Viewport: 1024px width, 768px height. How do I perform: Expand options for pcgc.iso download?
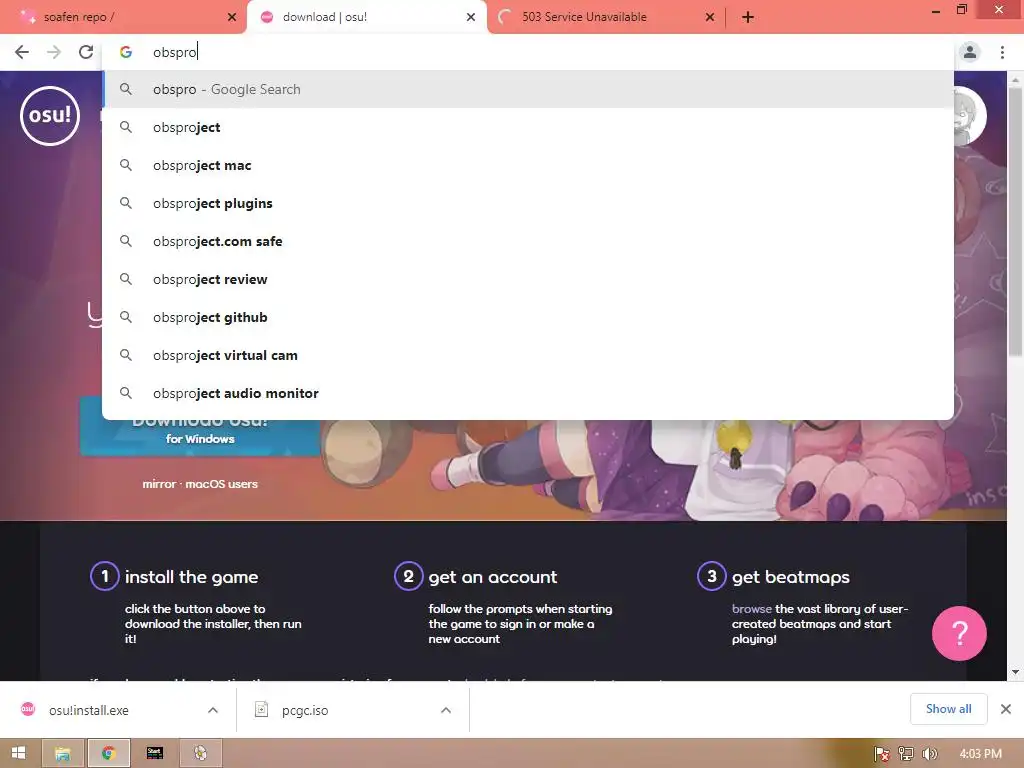446,710
